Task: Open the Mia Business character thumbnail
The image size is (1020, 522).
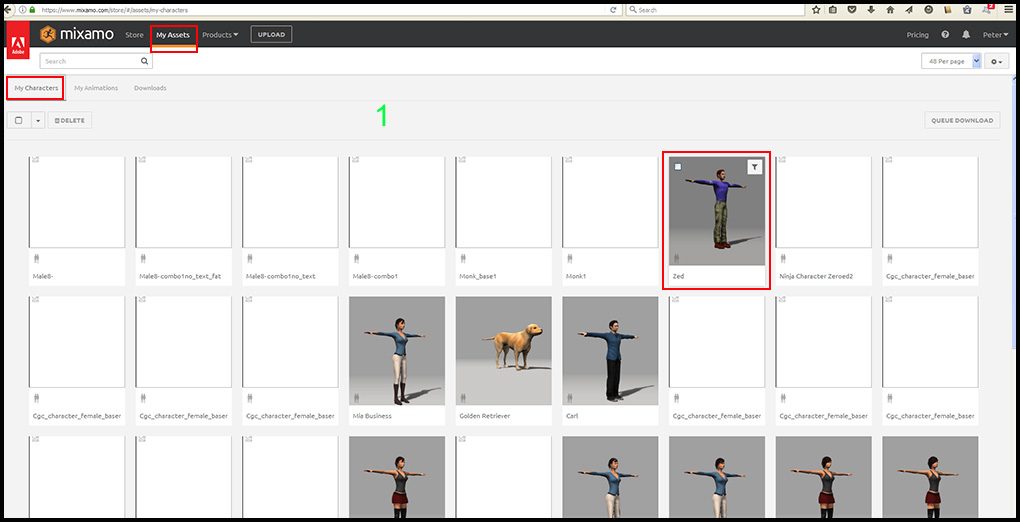Action: point(397,351)
